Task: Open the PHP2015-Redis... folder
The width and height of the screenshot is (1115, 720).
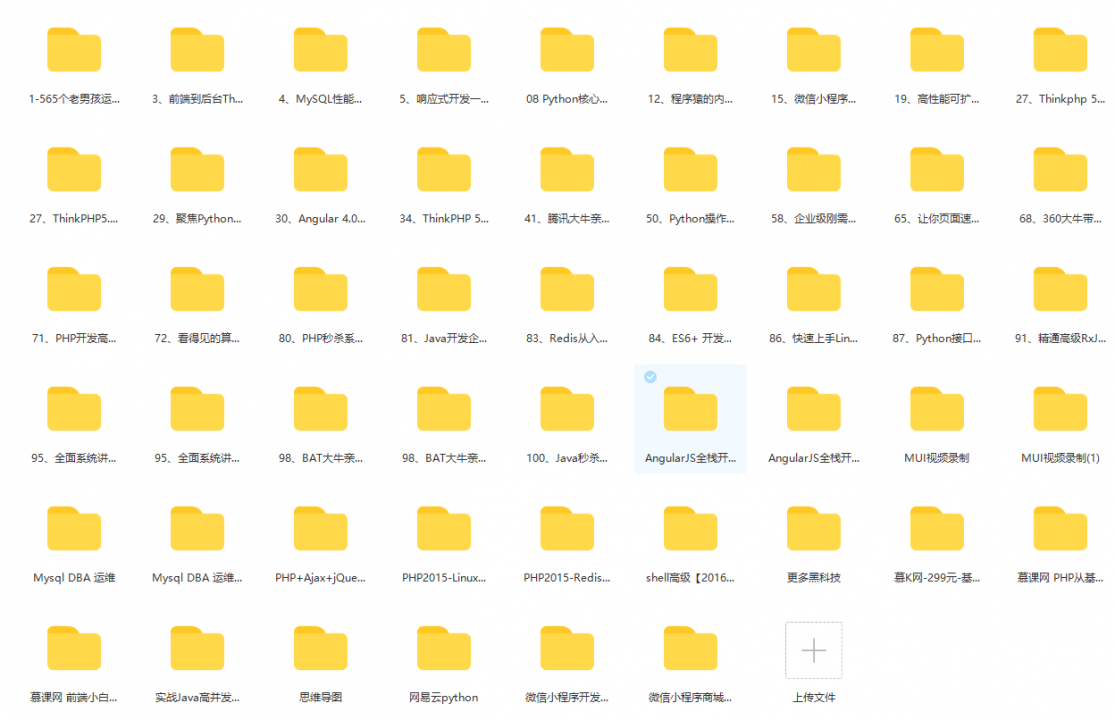Action: coord(567,529)
